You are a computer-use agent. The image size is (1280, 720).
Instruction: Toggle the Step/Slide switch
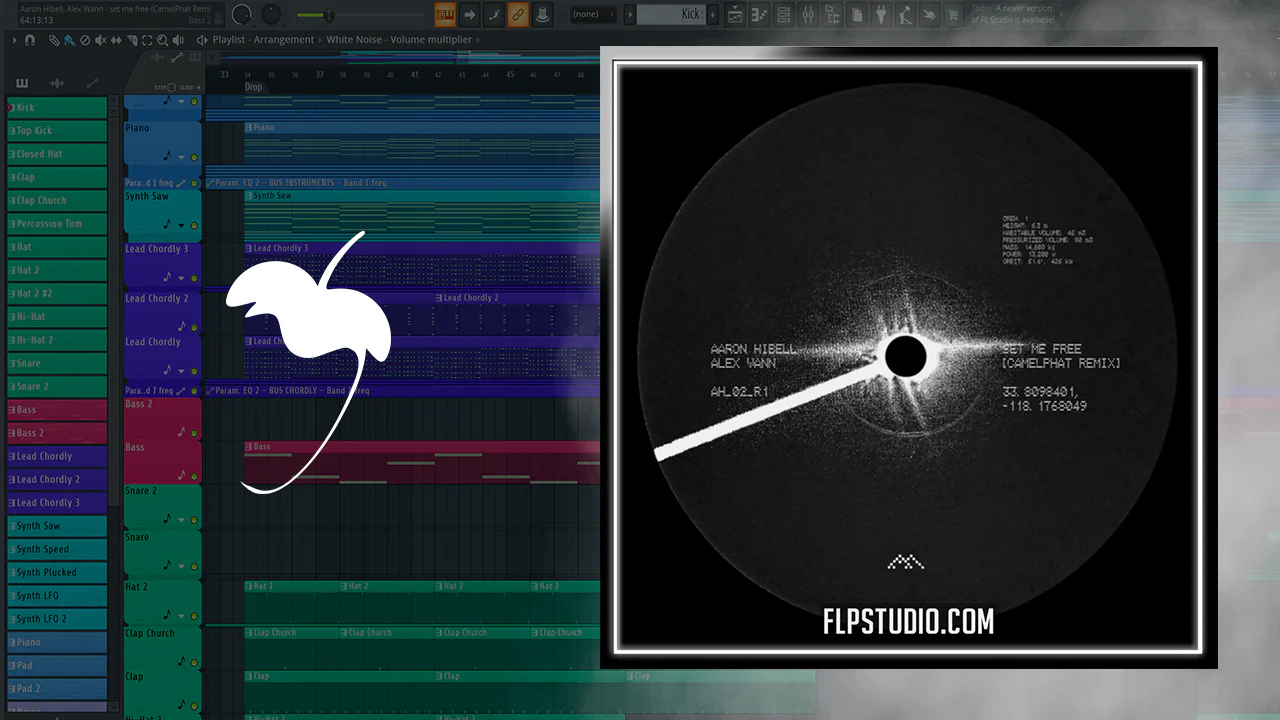171,87
